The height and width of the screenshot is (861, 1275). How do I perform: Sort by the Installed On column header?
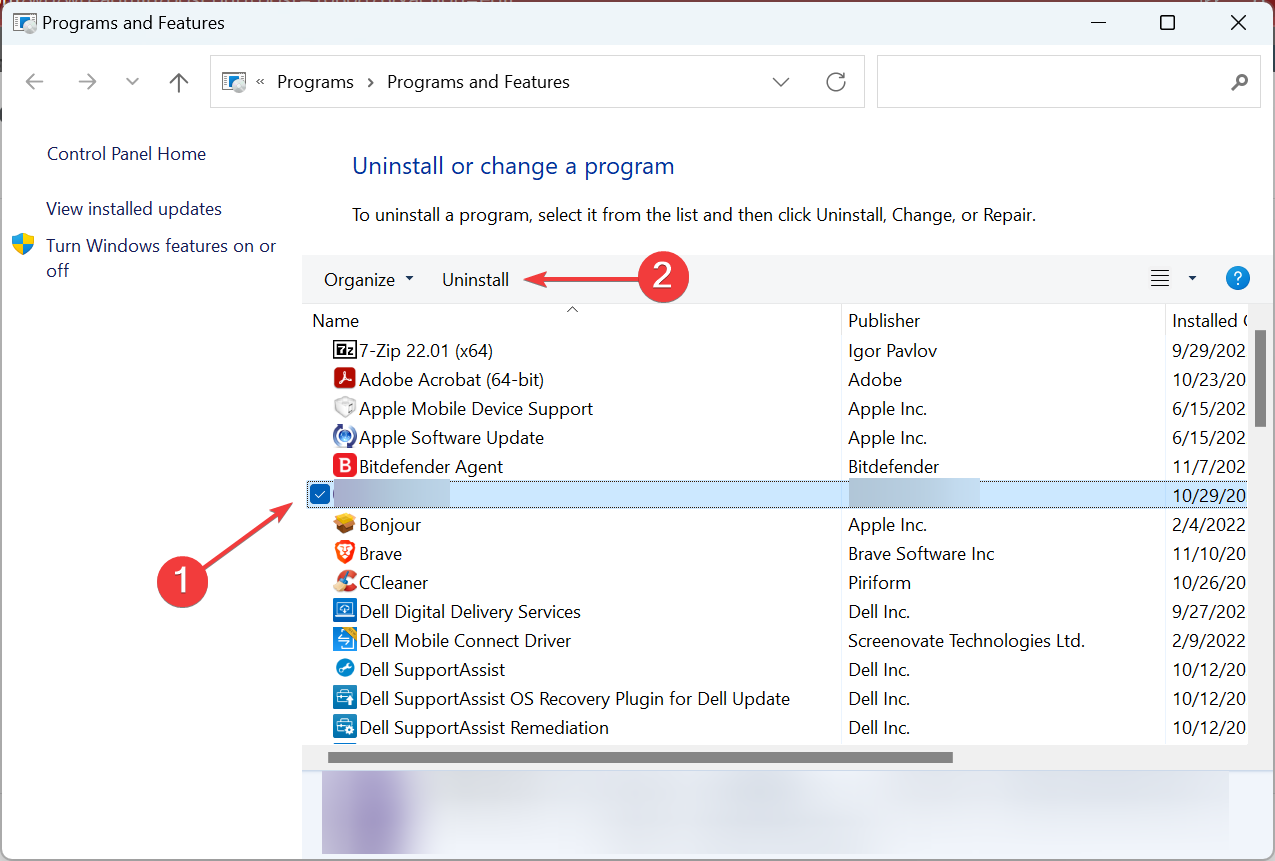(1208, 321)
